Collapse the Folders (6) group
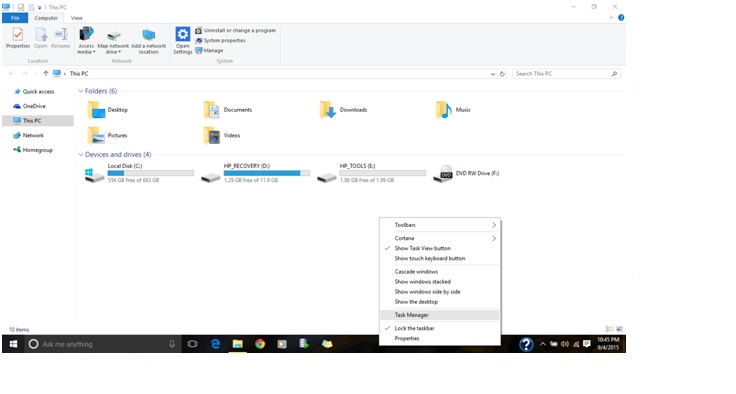Image resolution: width=736 pixels, height=394 pixels. pyautogui.click(x=80, y=91)
